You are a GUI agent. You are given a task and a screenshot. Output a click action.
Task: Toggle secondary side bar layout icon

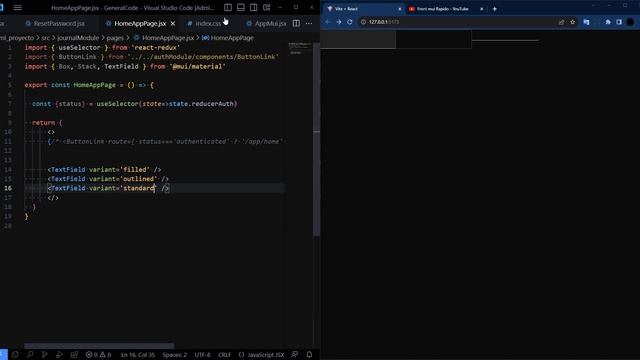tap(253, 8)
